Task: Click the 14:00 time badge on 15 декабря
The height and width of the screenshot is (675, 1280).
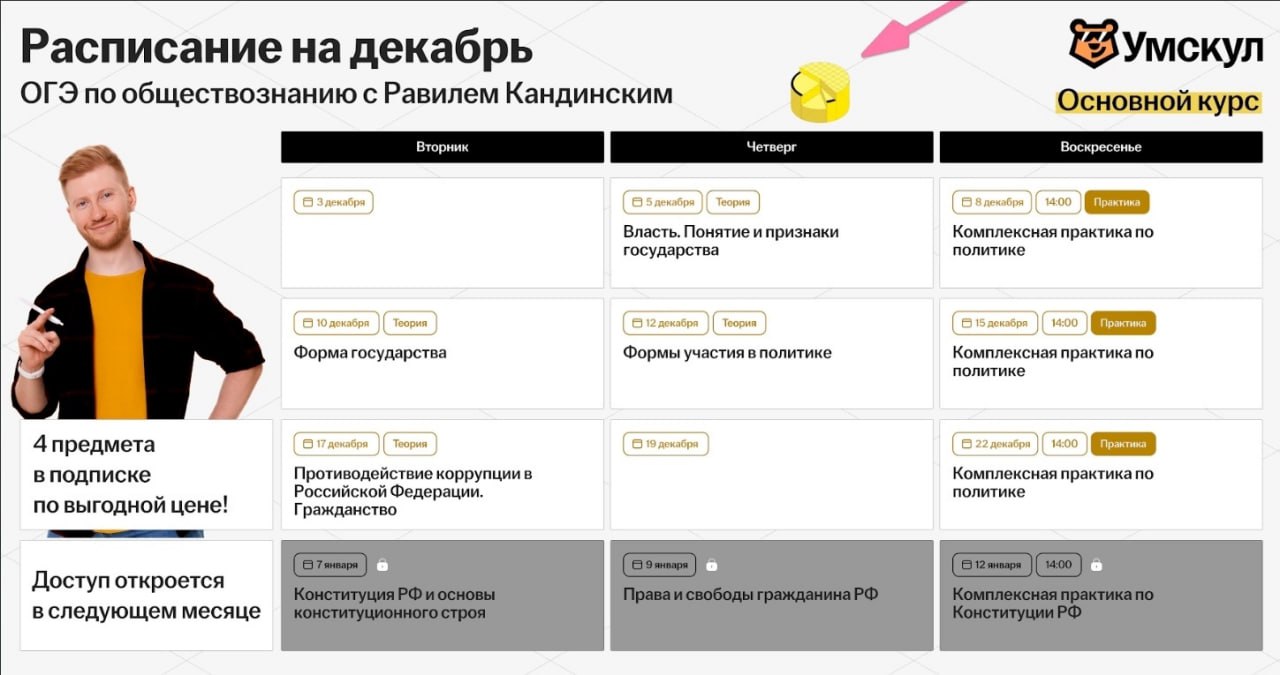Action: [1064, 323]
